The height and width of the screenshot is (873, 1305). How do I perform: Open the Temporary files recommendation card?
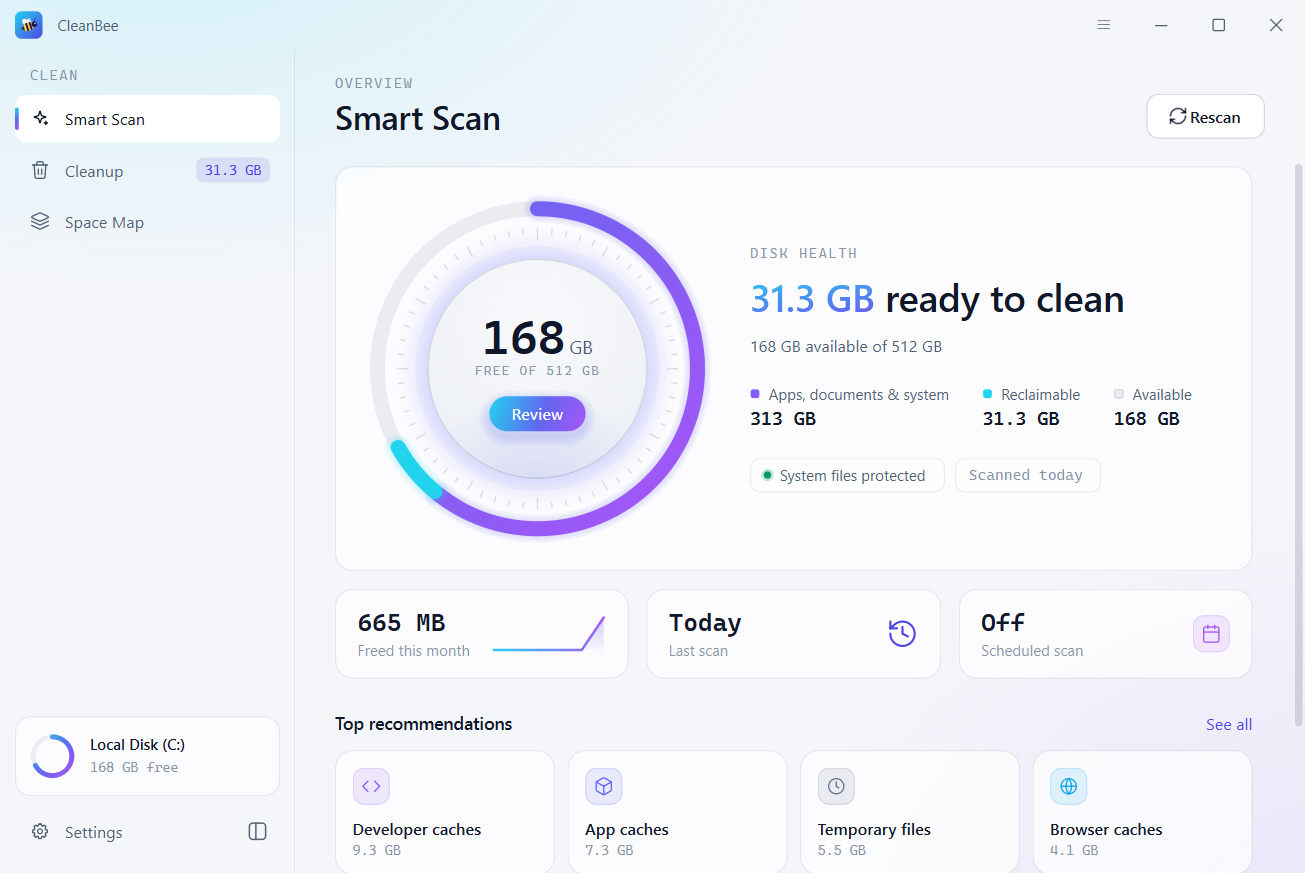910,812
